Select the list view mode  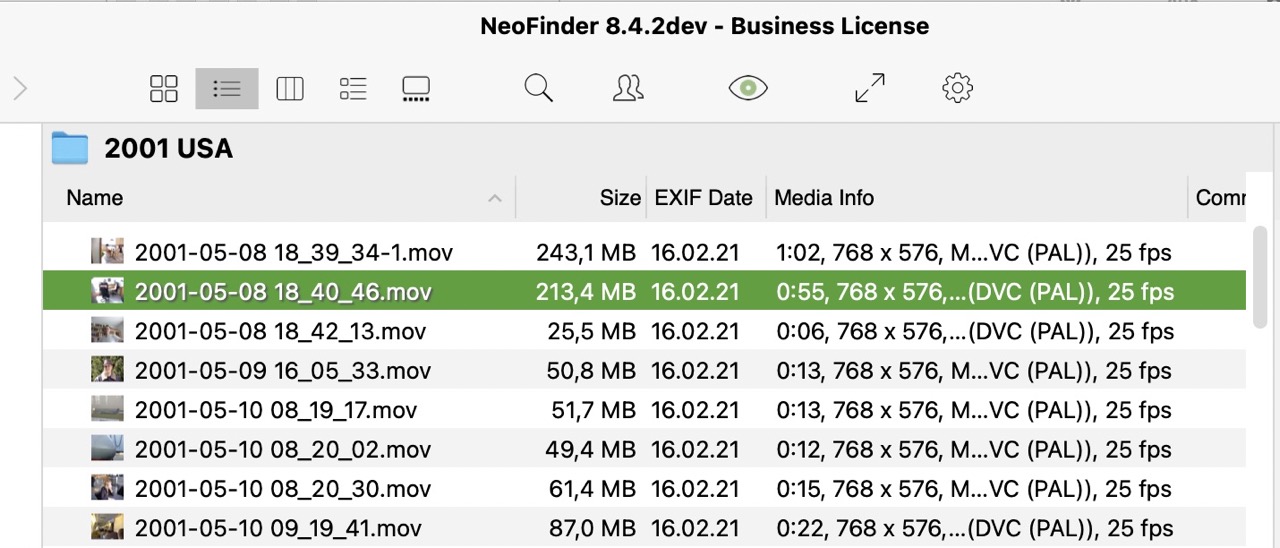[x=227, y=89]
